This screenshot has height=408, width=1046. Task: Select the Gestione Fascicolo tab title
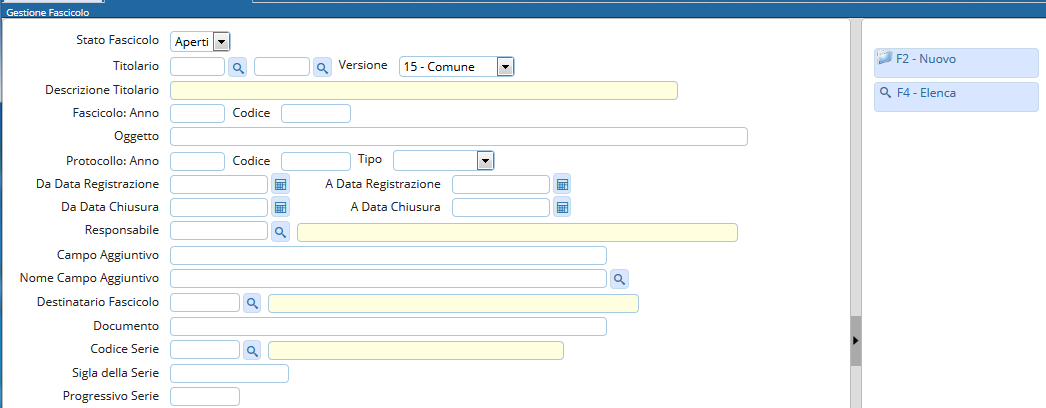[x=47, y=12]
